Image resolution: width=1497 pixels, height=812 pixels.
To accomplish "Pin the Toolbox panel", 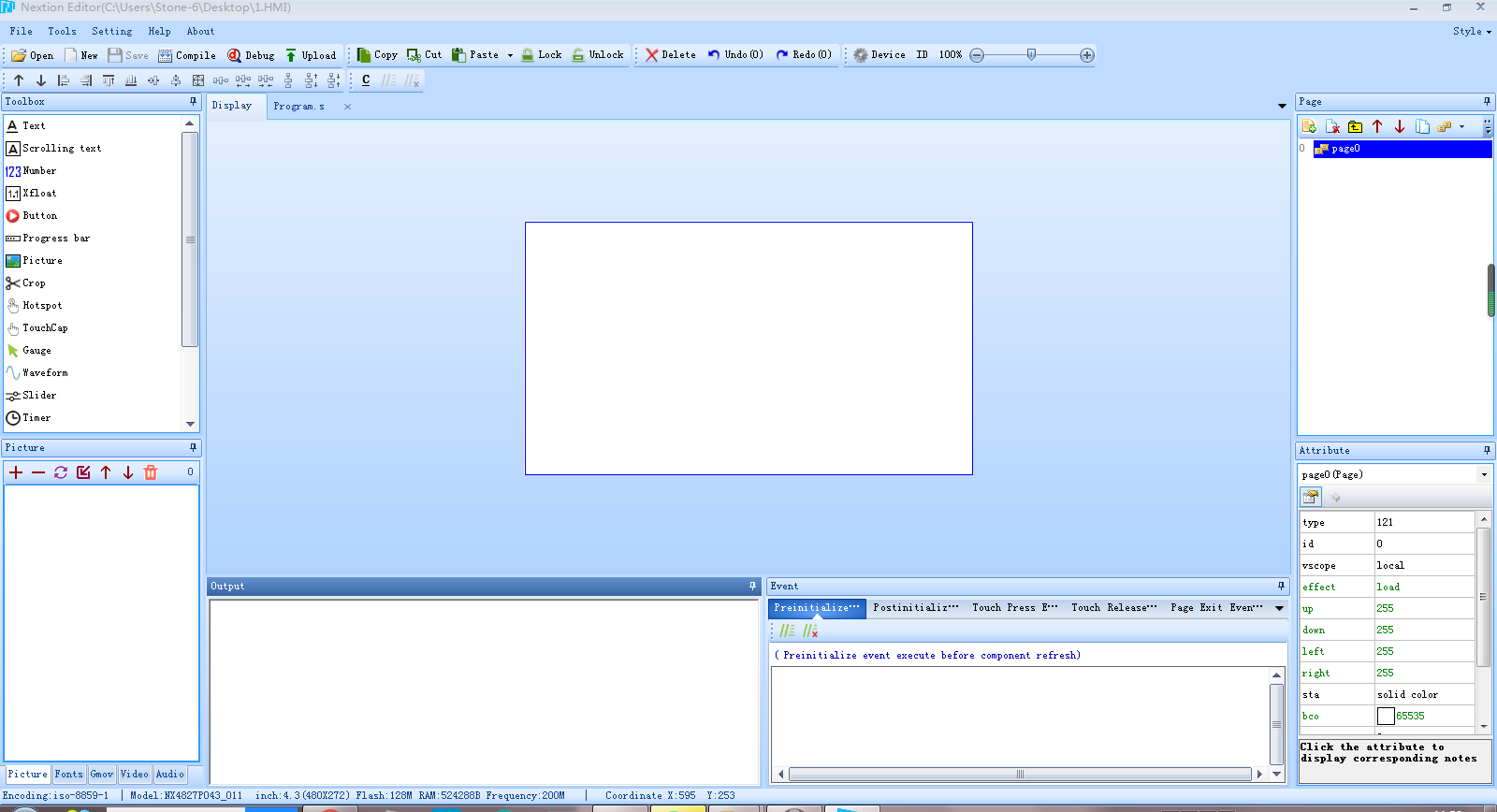I will (x=194, y=101).
